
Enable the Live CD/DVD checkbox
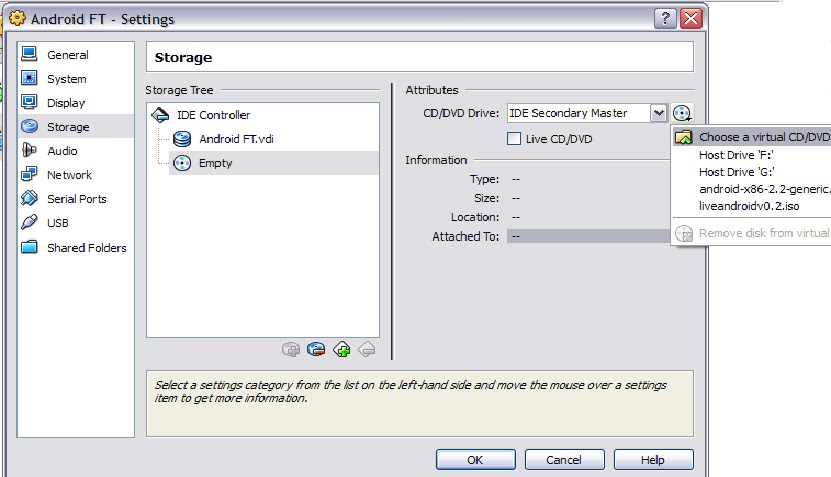514,139
